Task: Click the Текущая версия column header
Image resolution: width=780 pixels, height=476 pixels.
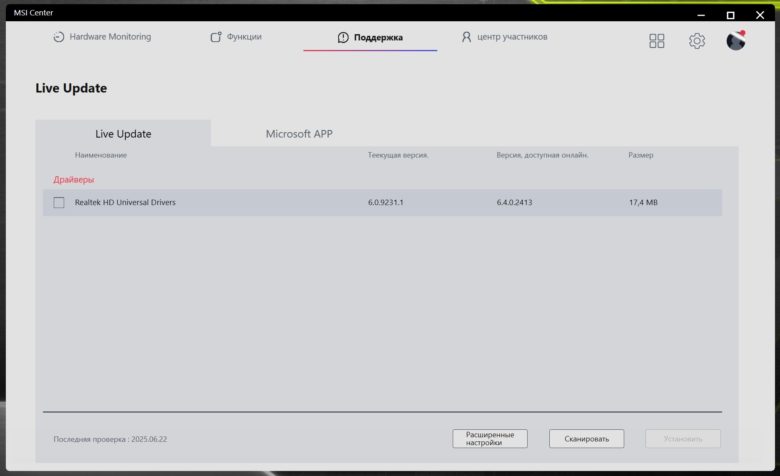Action: click(x=398, y=155)
